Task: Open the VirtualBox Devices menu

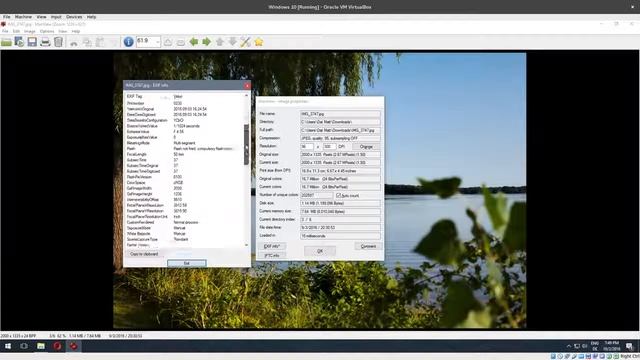Action: pos(74,17)
